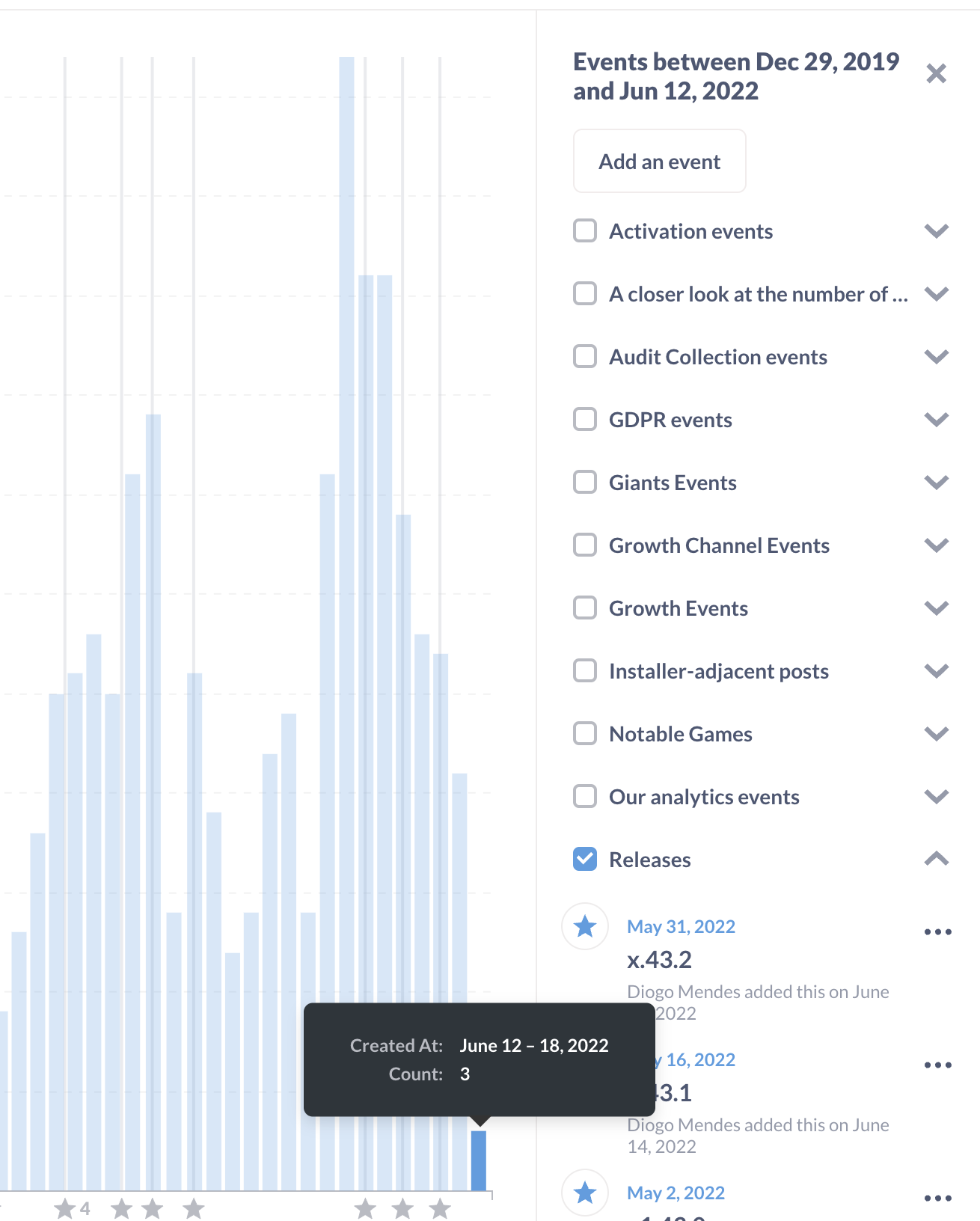Close the events panel
The height and width of the screenshot is (1221, 980).
936,74
